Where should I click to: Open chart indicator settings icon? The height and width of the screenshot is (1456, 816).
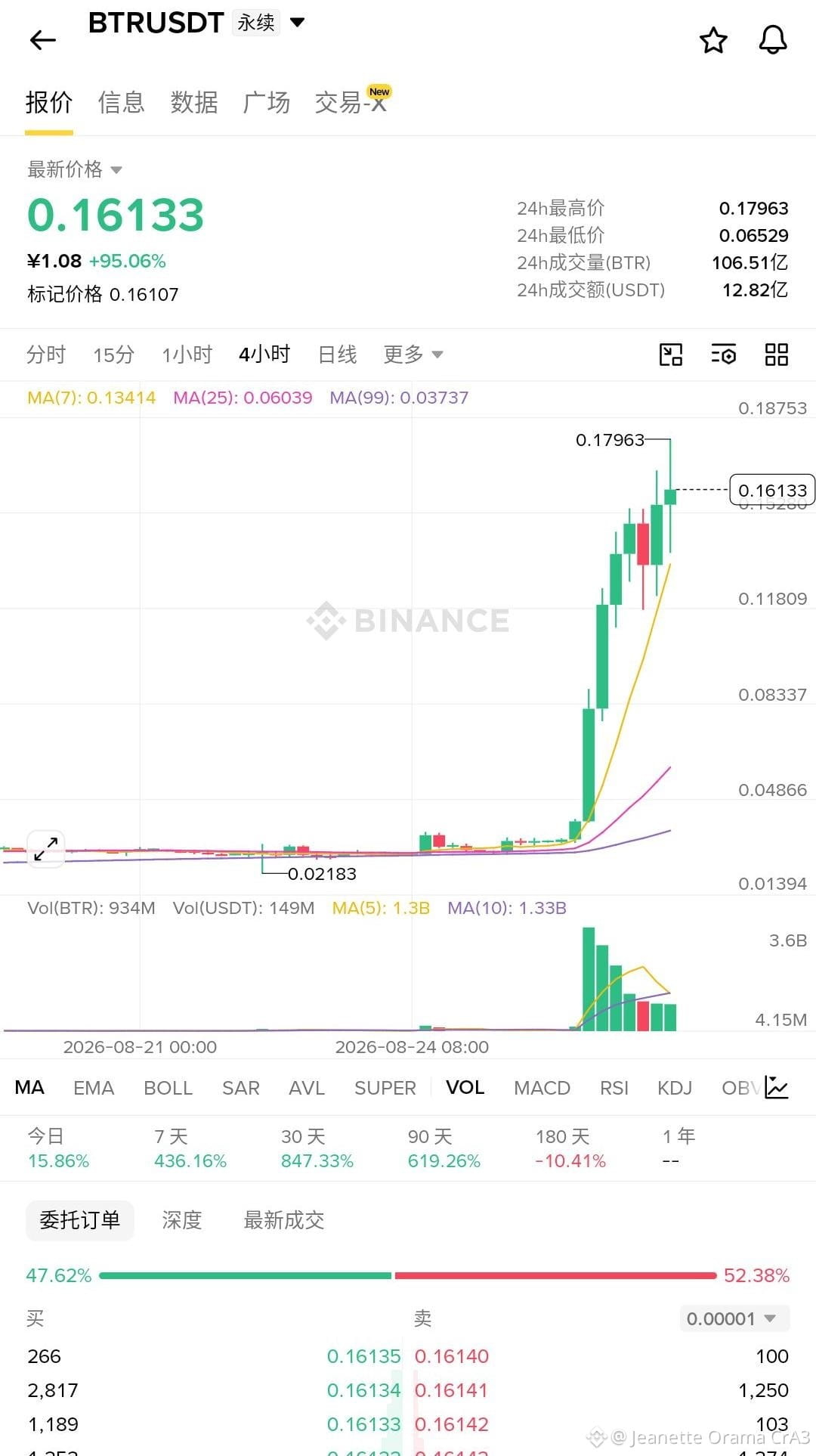(x=724, y=355)
